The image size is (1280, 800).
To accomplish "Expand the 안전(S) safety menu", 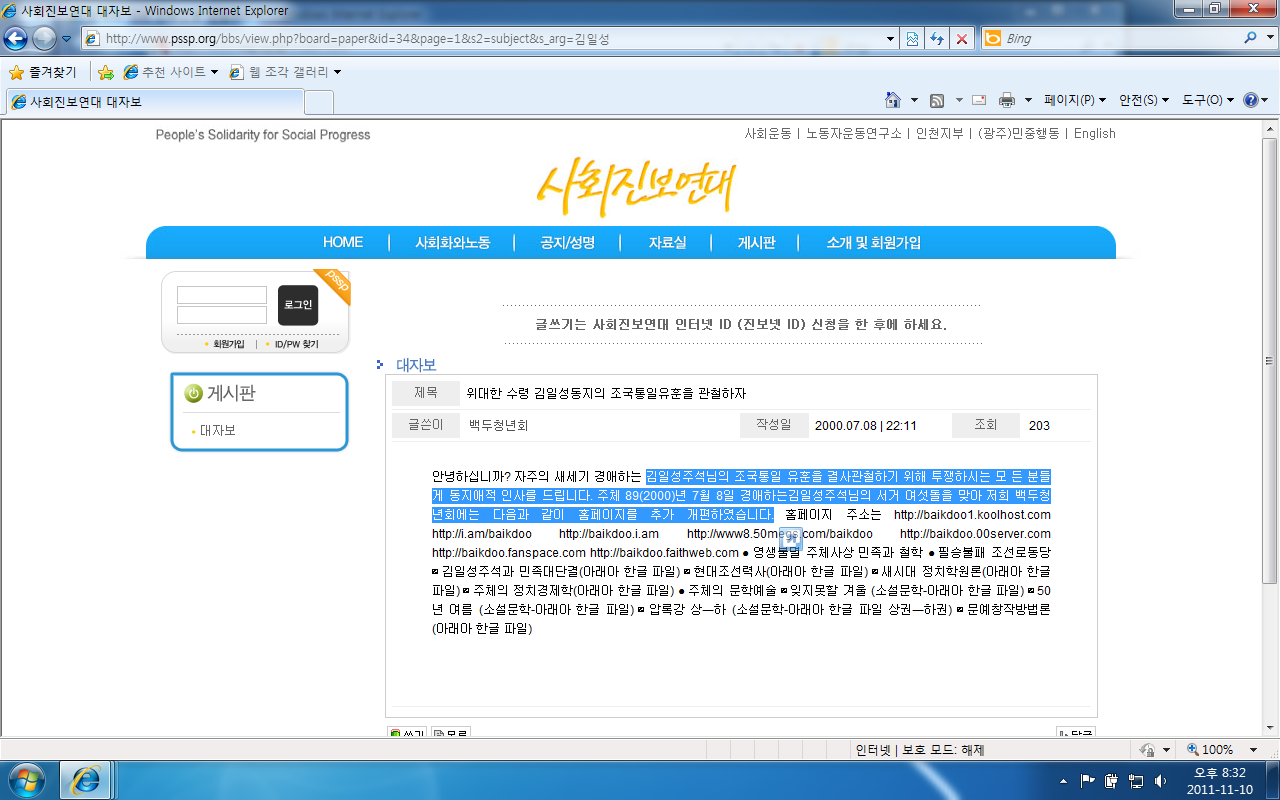I will (x=1144, y=100).
